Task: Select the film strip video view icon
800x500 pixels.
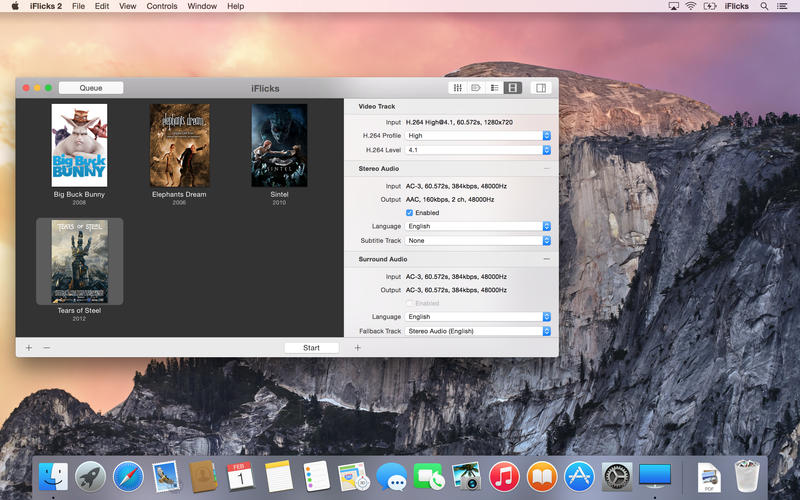Action: tap(512, 88)
